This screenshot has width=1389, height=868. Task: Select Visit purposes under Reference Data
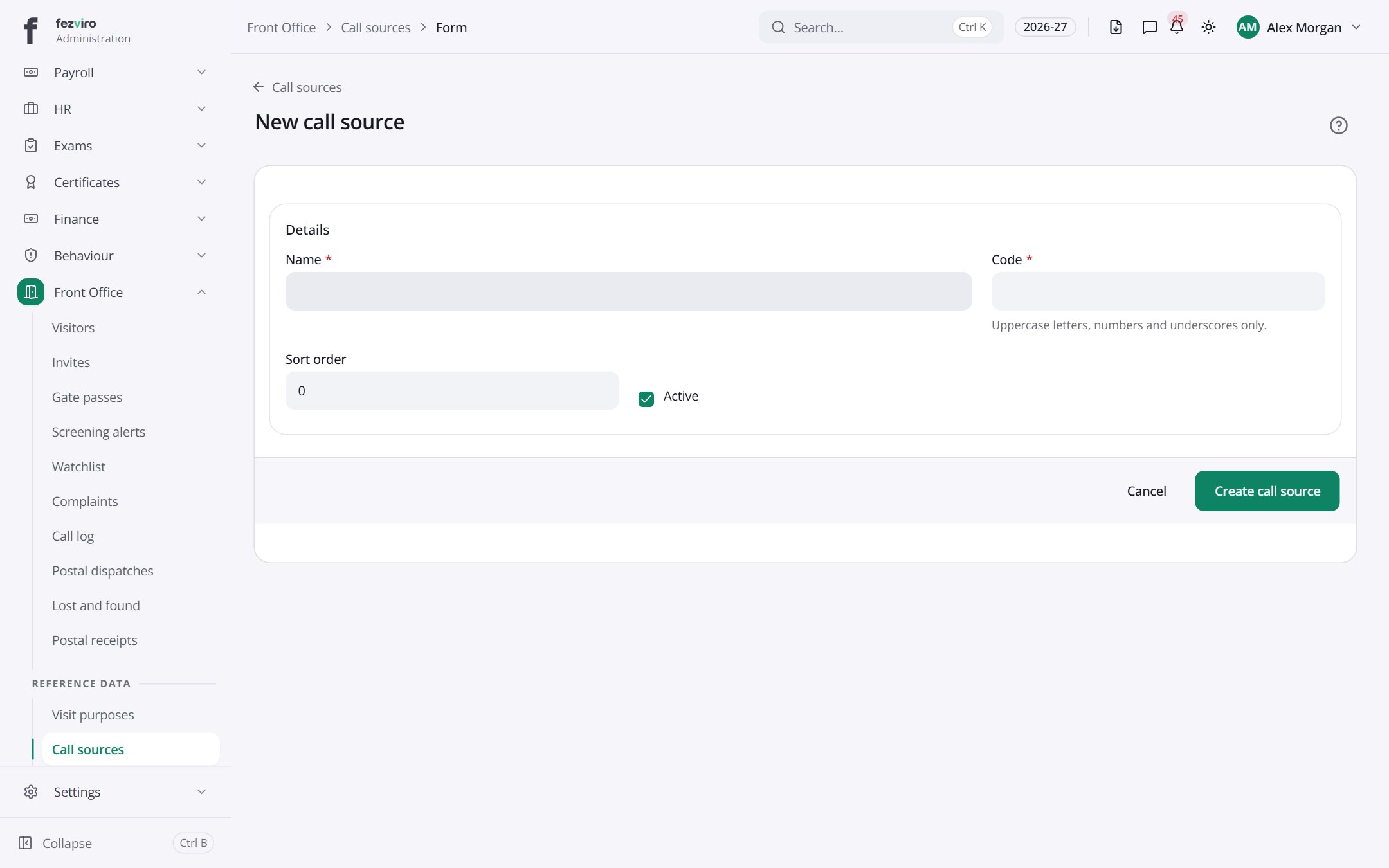coord(93,715)
